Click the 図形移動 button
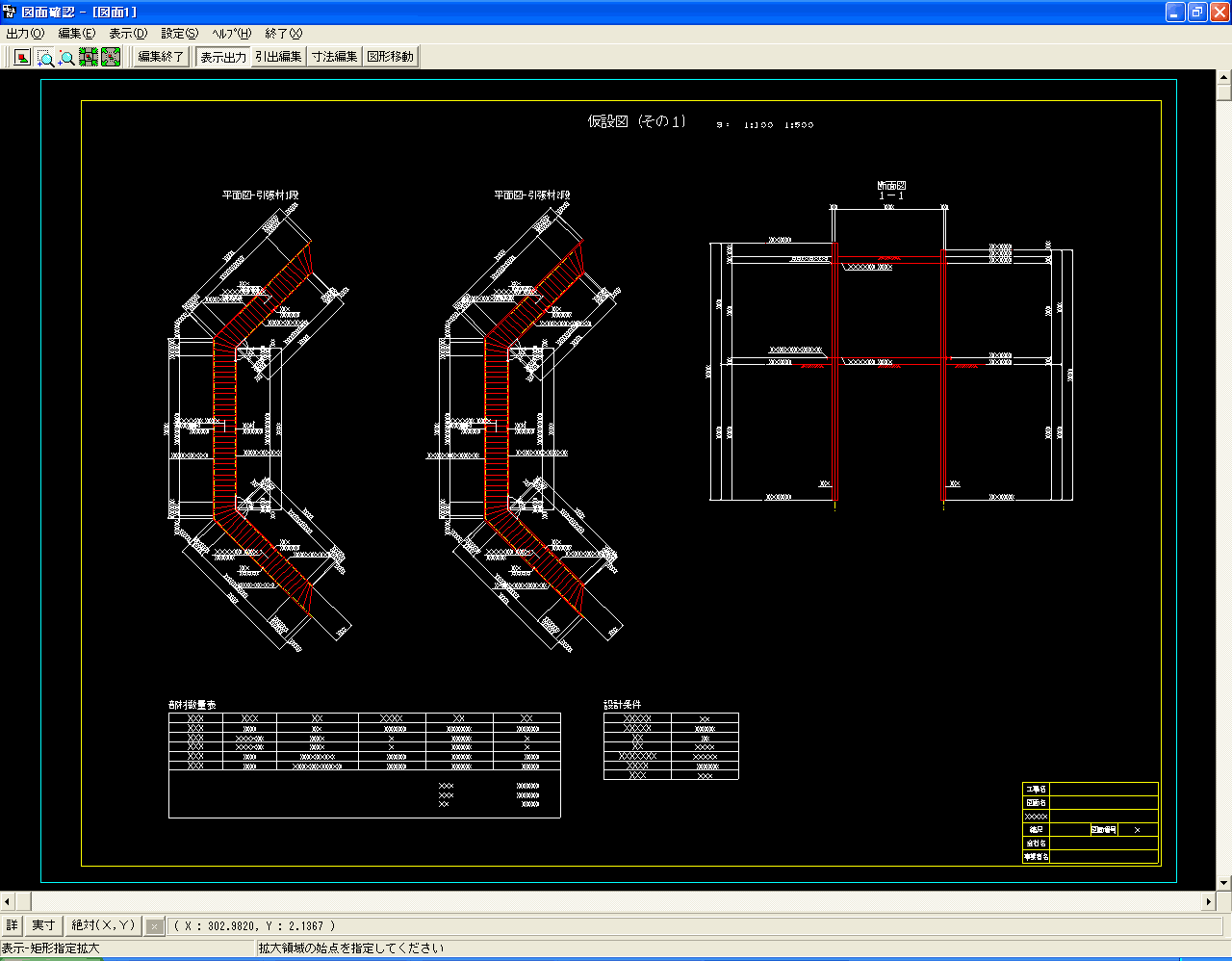Viewport: 1232px width, 961px height. [x=391, y=58]
